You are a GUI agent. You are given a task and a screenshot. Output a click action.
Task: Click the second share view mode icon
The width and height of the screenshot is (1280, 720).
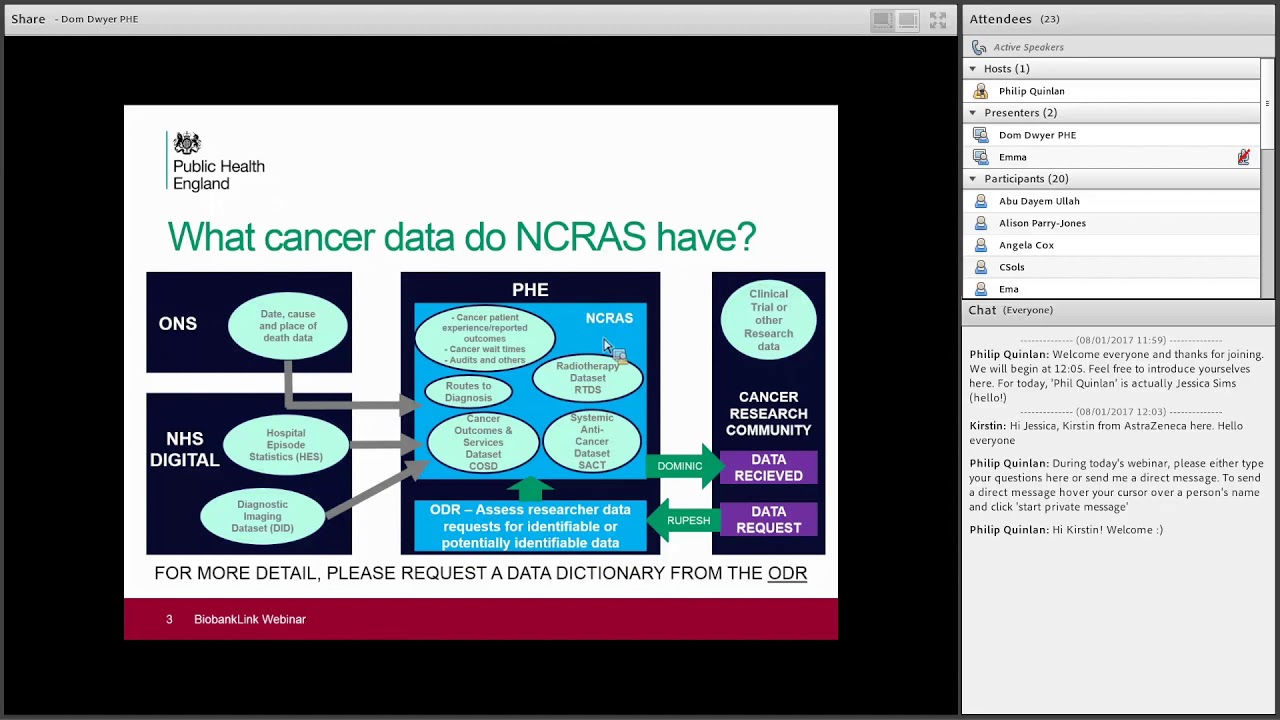(x=908, y=19)
